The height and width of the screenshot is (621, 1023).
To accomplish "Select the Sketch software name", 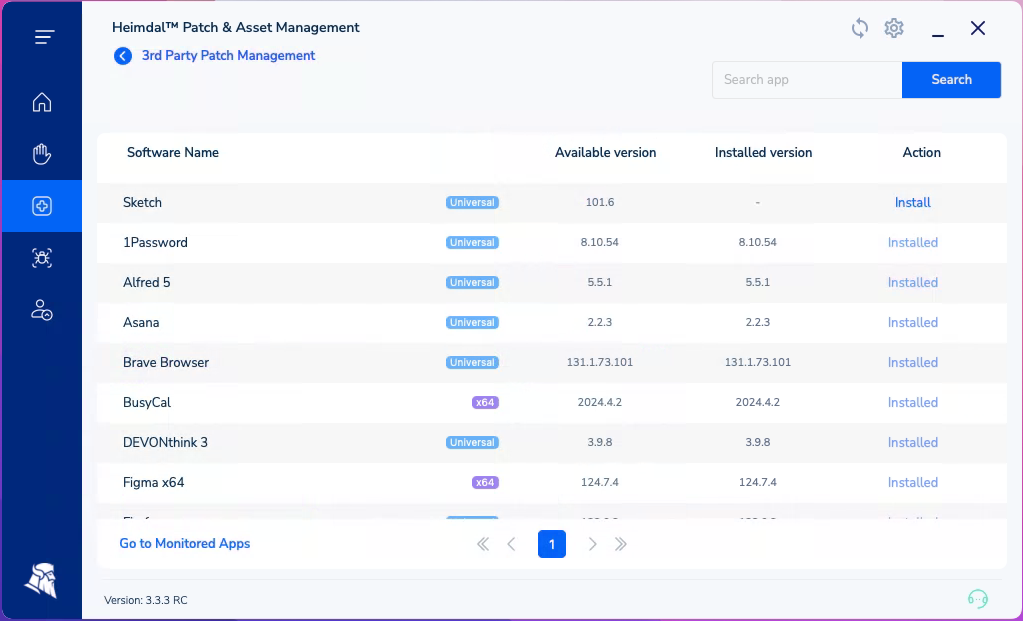I will point(142,202).
